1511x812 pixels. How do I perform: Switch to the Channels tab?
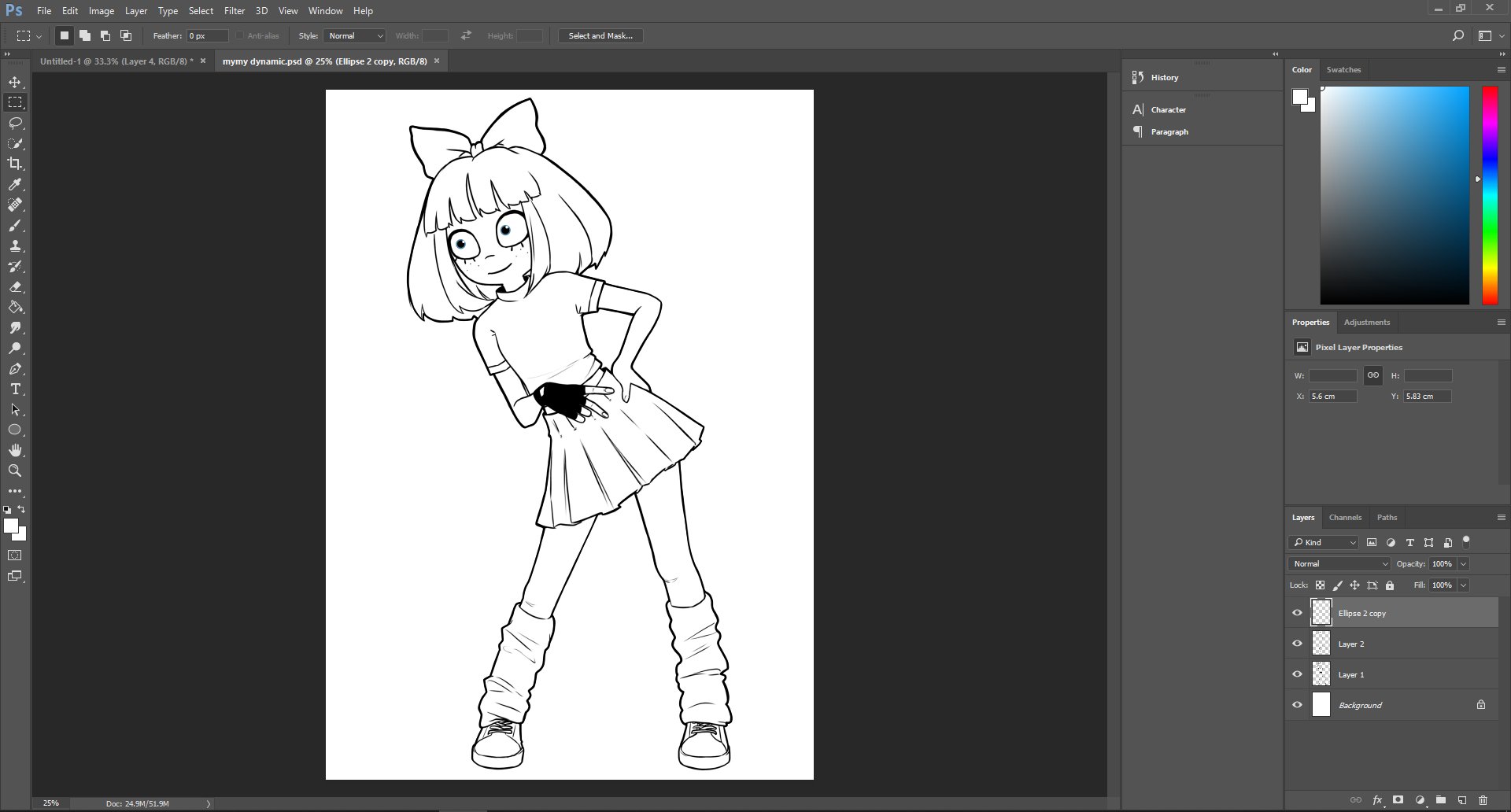coord(1344,518)
